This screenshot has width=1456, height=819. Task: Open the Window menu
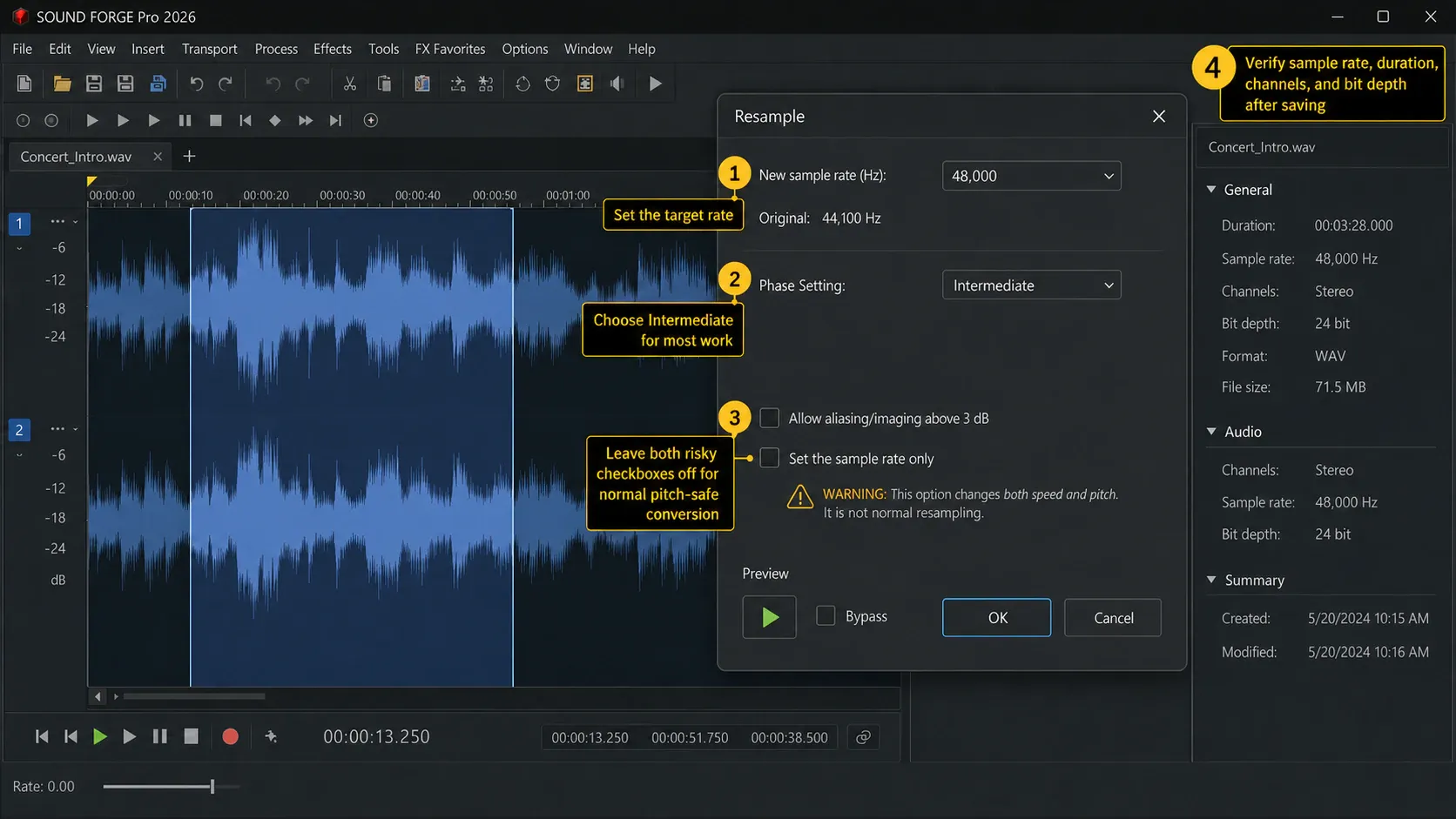tap(588, 49)
